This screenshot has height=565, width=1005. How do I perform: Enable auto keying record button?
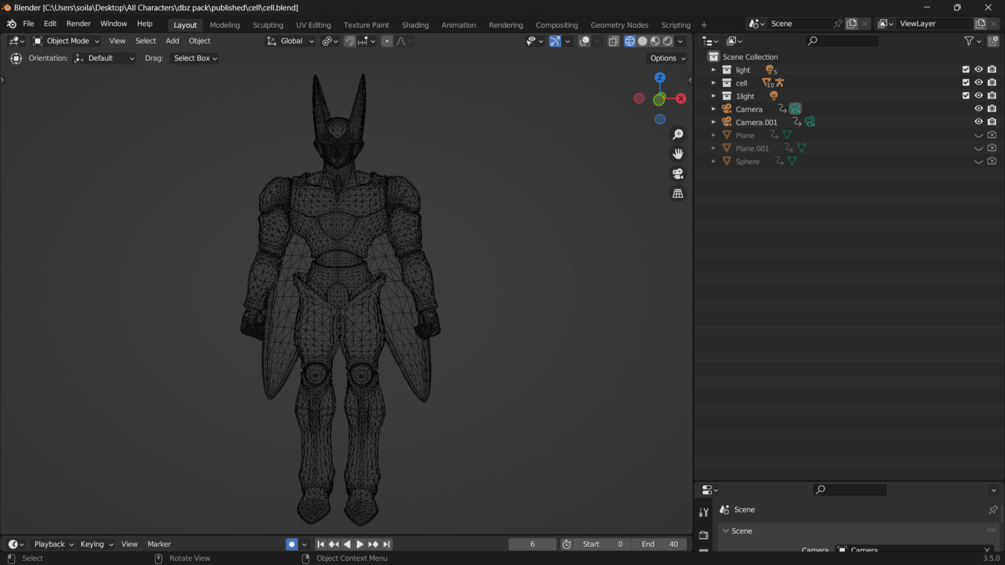(x=291, y=544)
